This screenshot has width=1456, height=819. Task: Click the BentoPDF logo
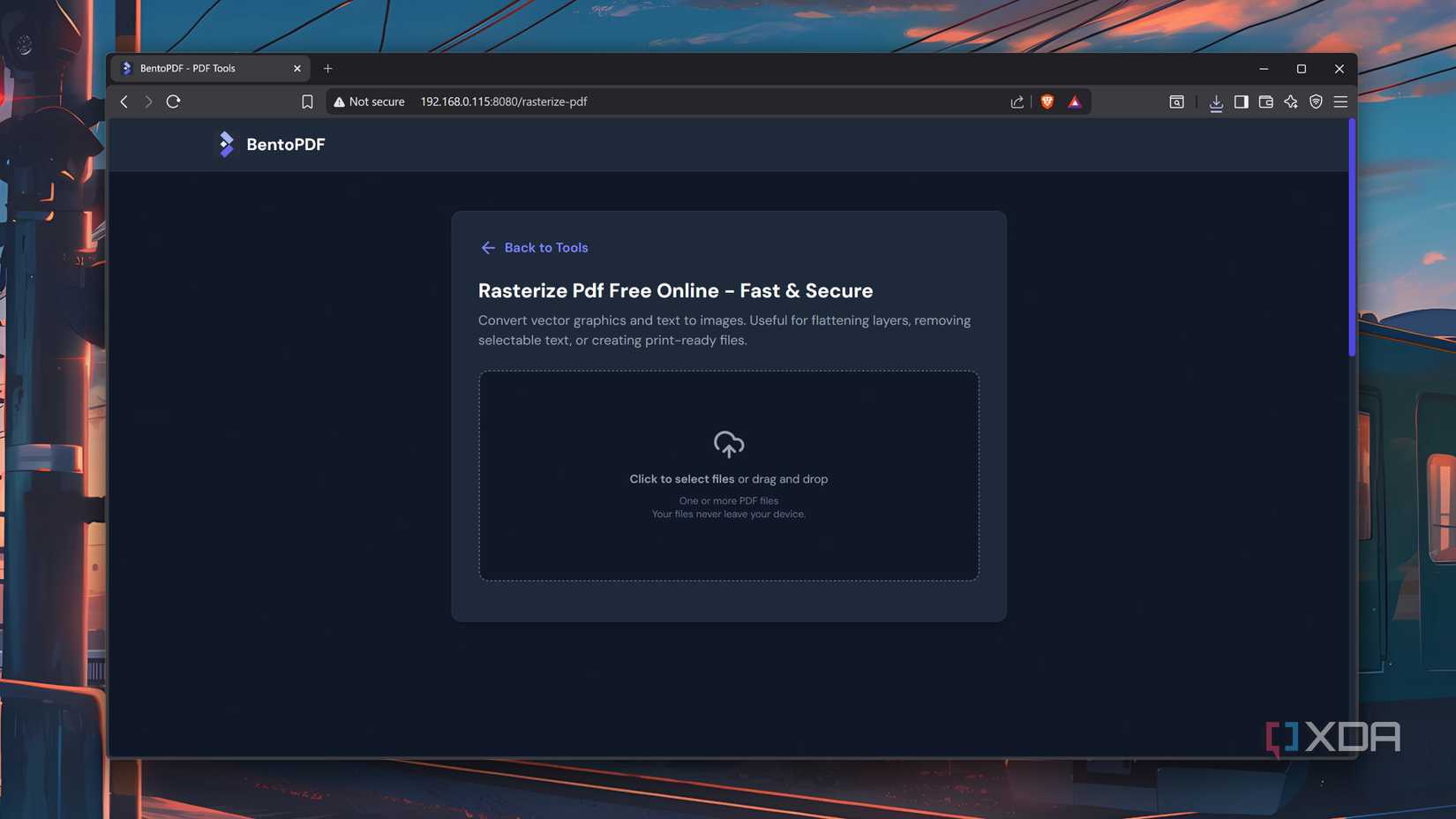pos(271,144)
